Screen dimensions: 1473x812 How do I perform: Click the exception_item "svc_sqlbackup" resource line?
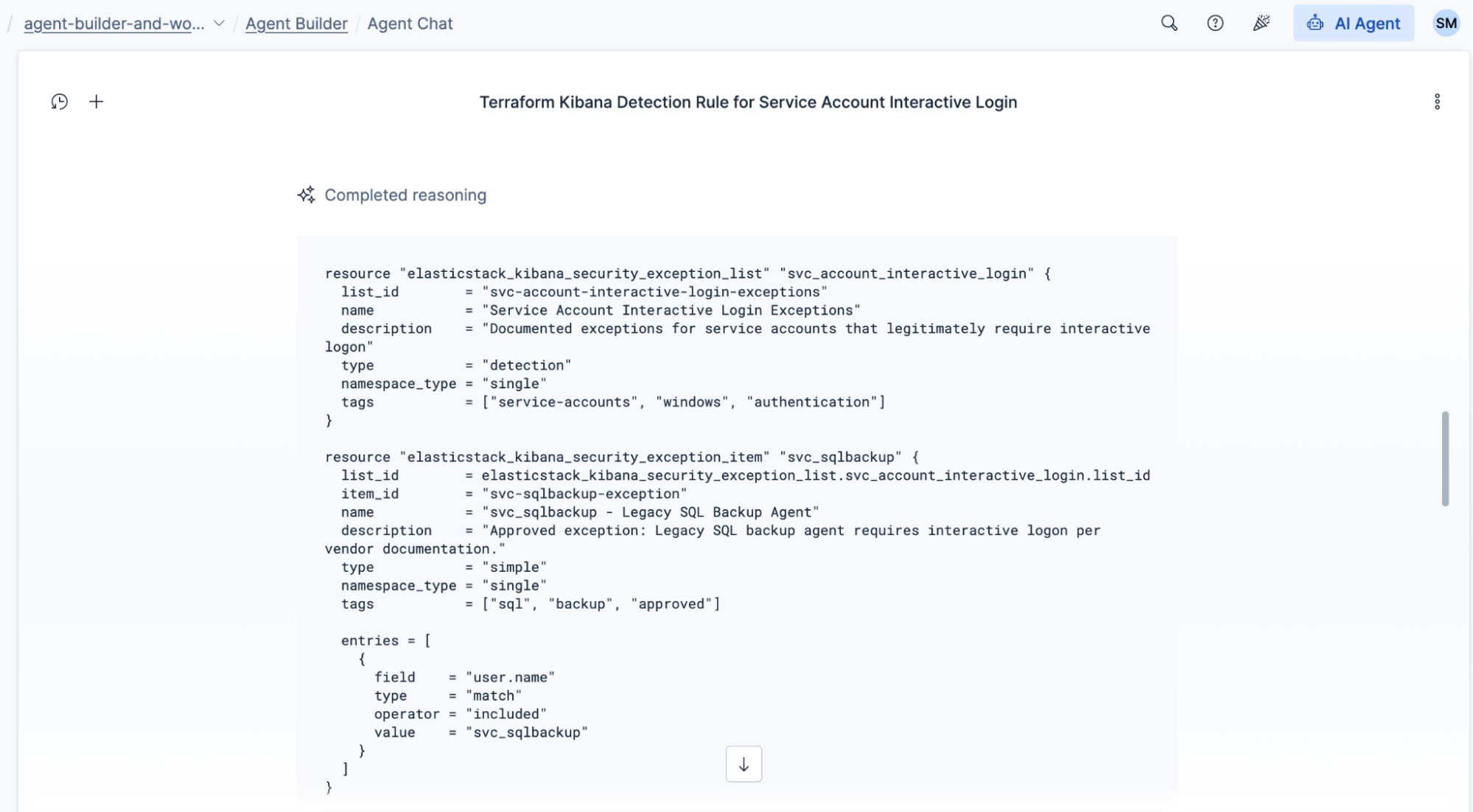click(x=622, y=458)
